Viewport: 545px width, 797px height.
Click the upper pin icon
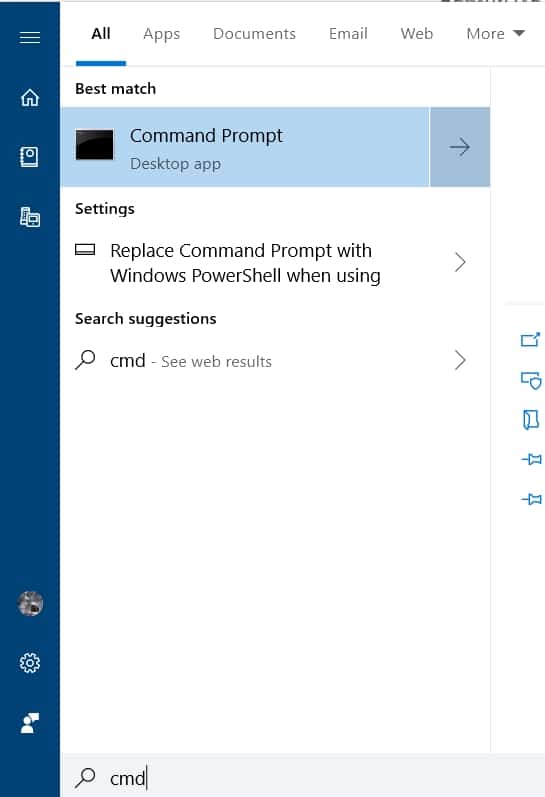click(x=531, y=459)
